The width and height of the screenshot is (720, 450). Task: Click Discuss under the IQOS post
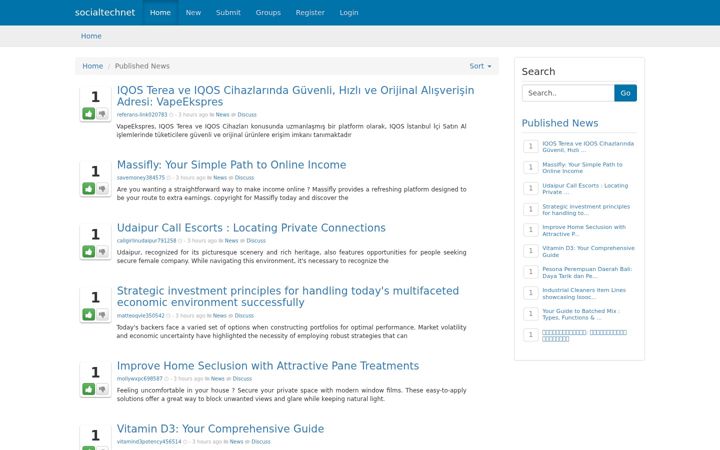(247, 115)
